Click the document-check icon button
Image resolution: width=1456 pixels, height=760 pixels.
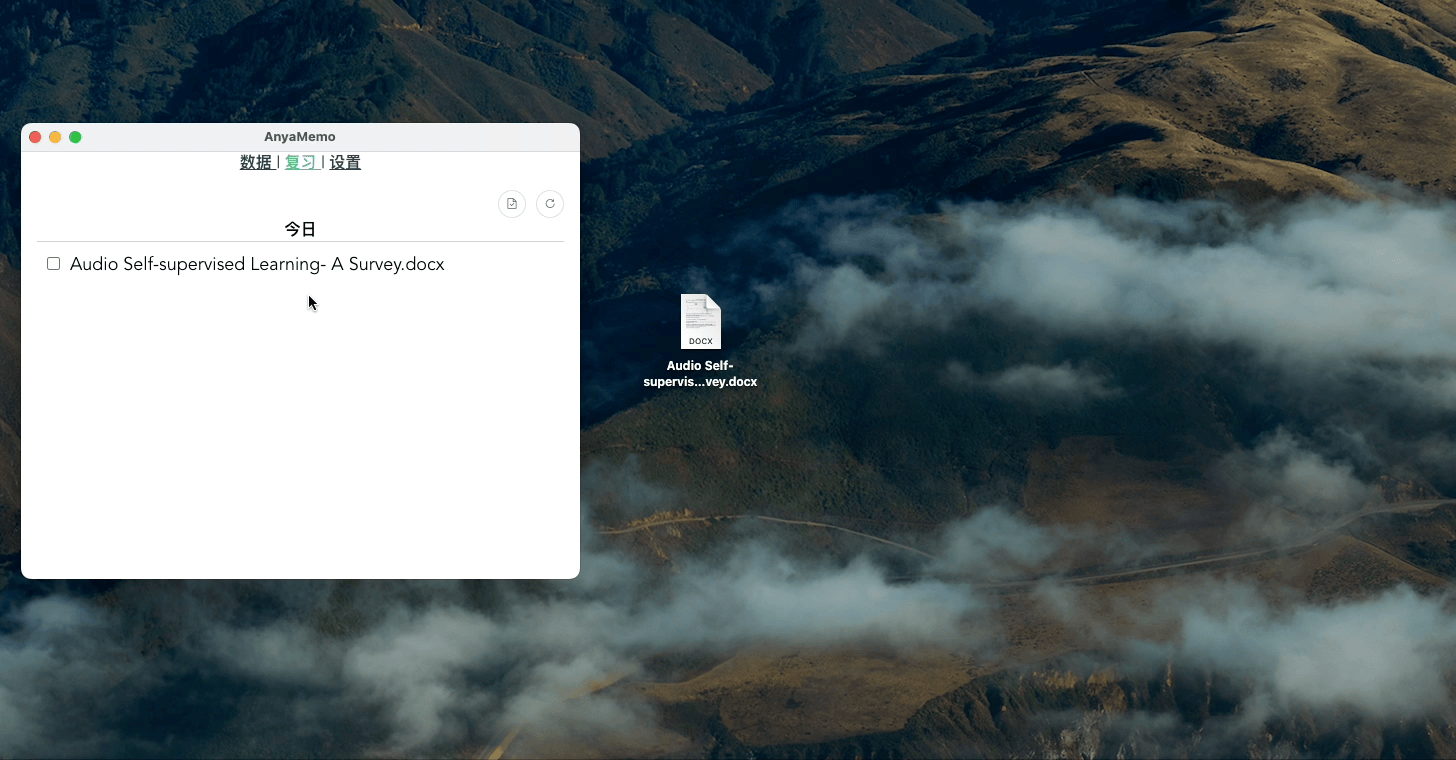point(512,204)
